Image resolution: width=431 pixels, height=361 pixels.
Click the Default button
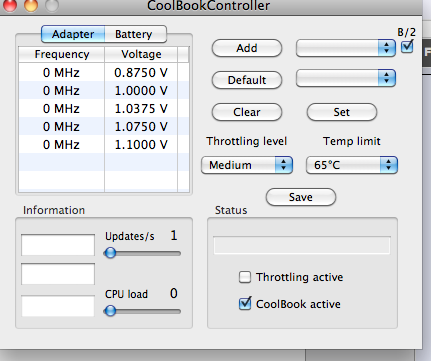pos(247,80)
